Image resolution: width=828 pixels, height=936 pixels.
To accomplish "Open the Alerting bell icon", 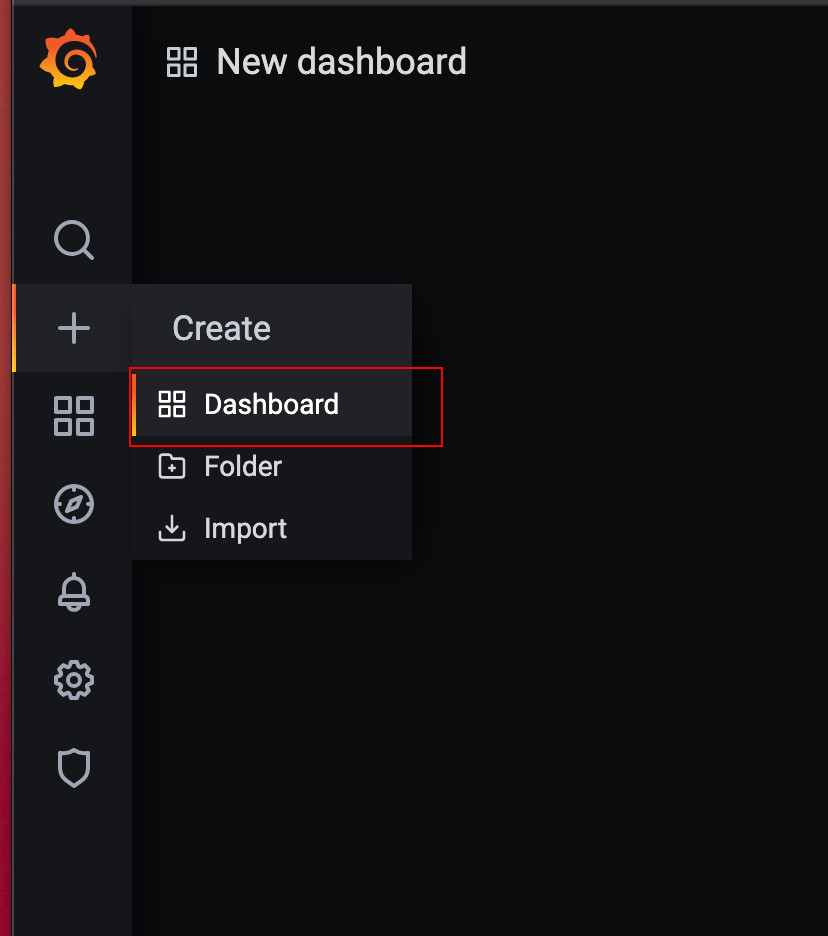I will 73,592.
